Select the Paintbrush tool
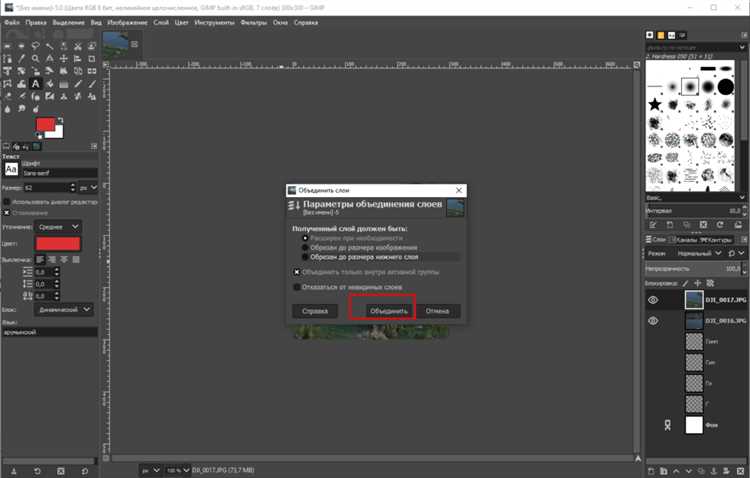Viewport: 750px width, 478px height. [x=92, y=84]
